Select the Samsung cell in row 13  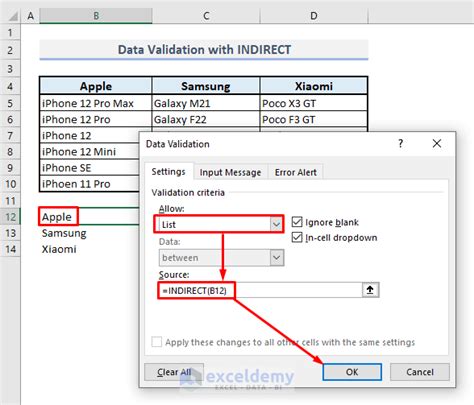pos(90,233)
